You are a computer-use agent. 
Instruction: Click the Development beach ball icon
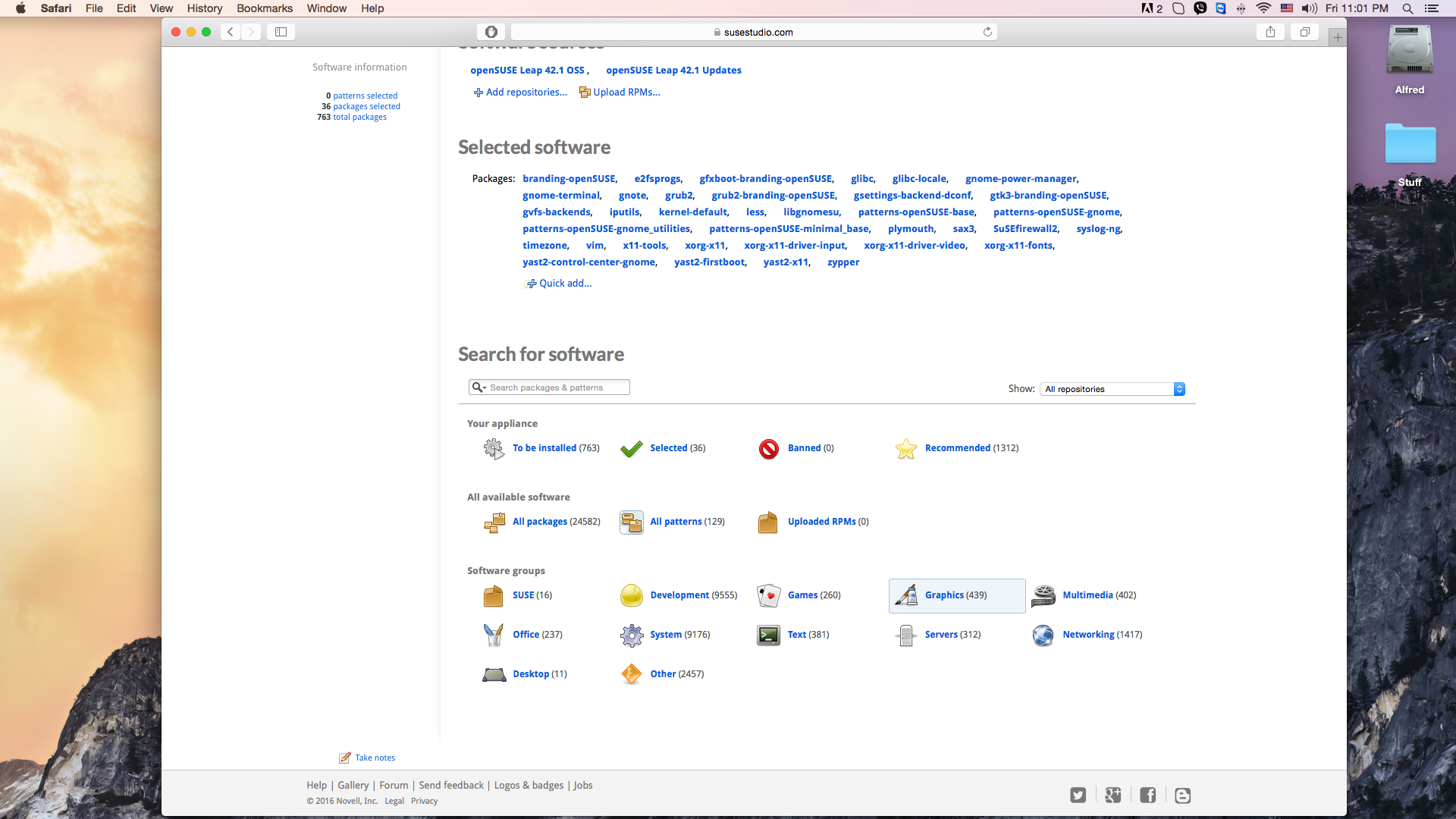pos(631,596)
